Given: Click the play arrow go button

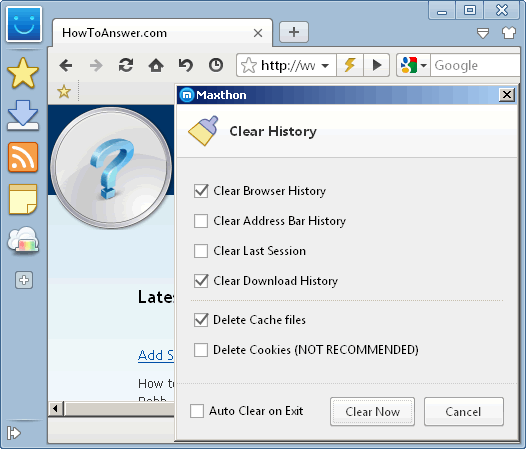Looking at the screenshot, I should click(x=377, y=65).
